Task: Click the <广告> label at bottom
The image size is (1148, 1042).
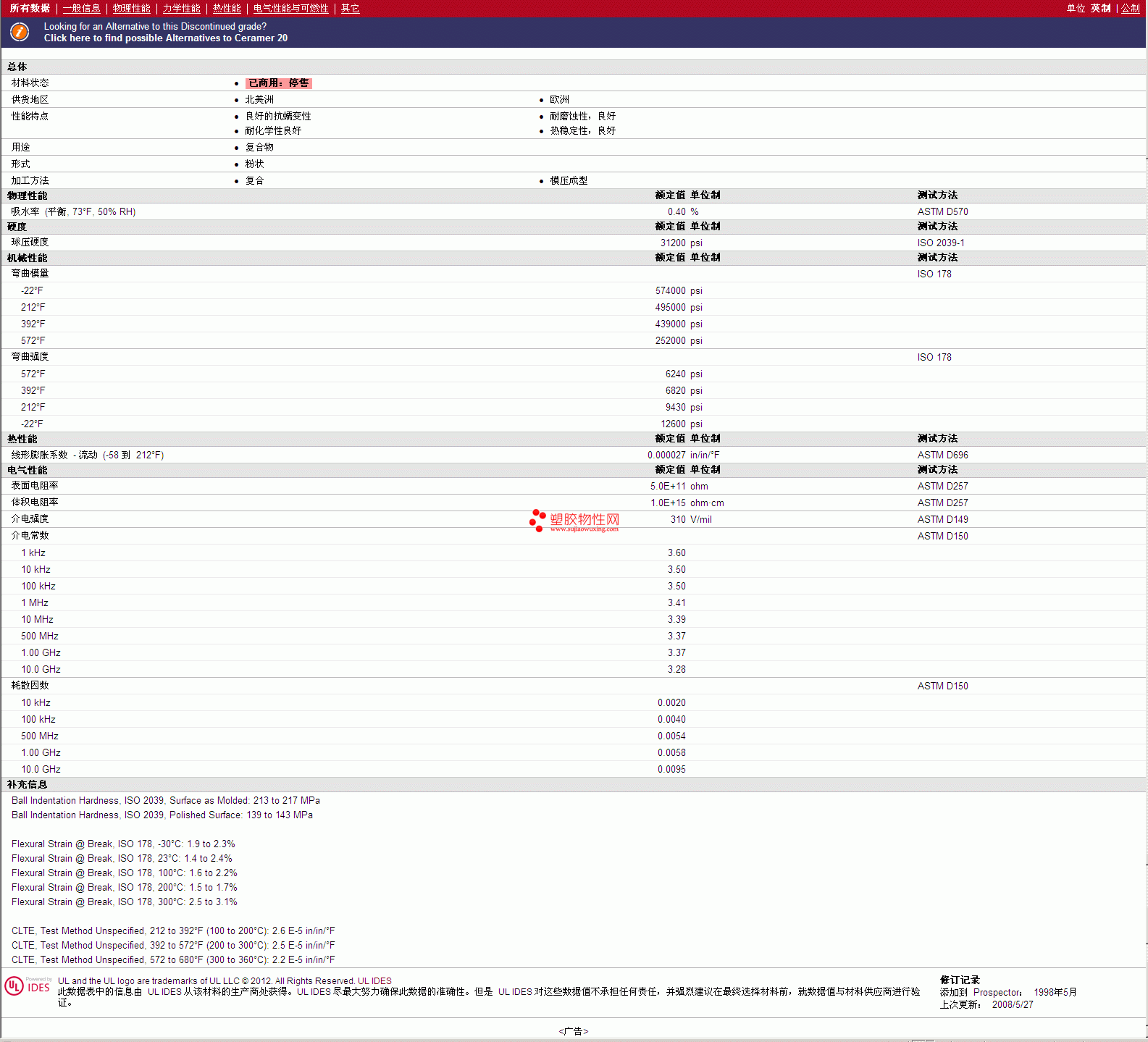Action: pyautogui.click(x=573, y=1031)
